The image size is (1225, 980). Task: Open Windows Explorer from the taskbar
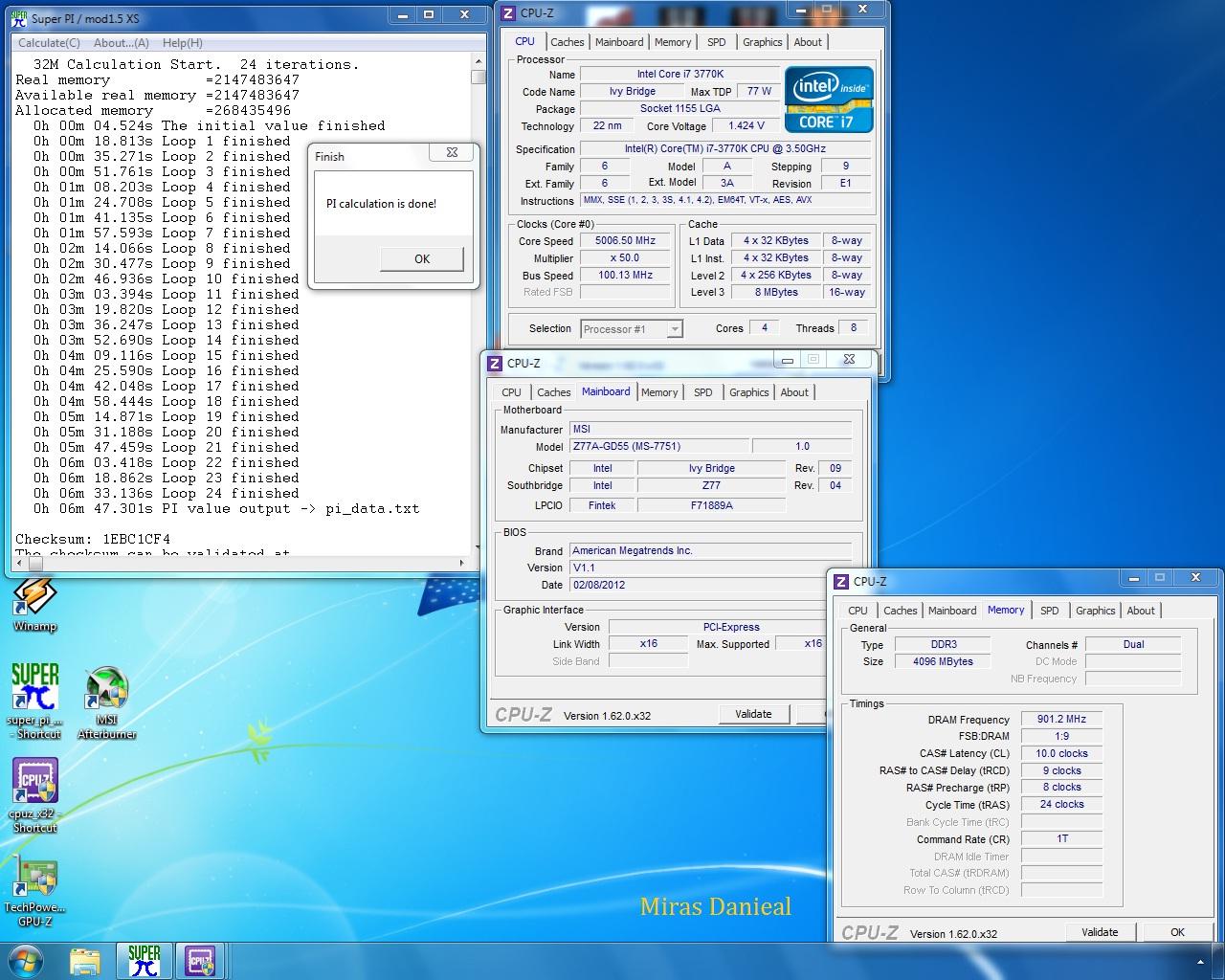[x=85, y=961]
